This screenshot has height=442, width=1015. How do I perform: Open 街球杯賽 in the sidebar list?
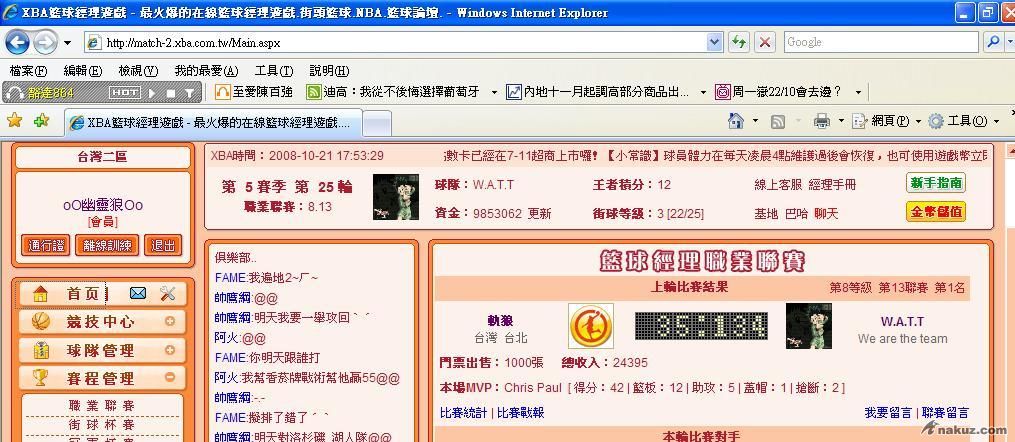102,425
